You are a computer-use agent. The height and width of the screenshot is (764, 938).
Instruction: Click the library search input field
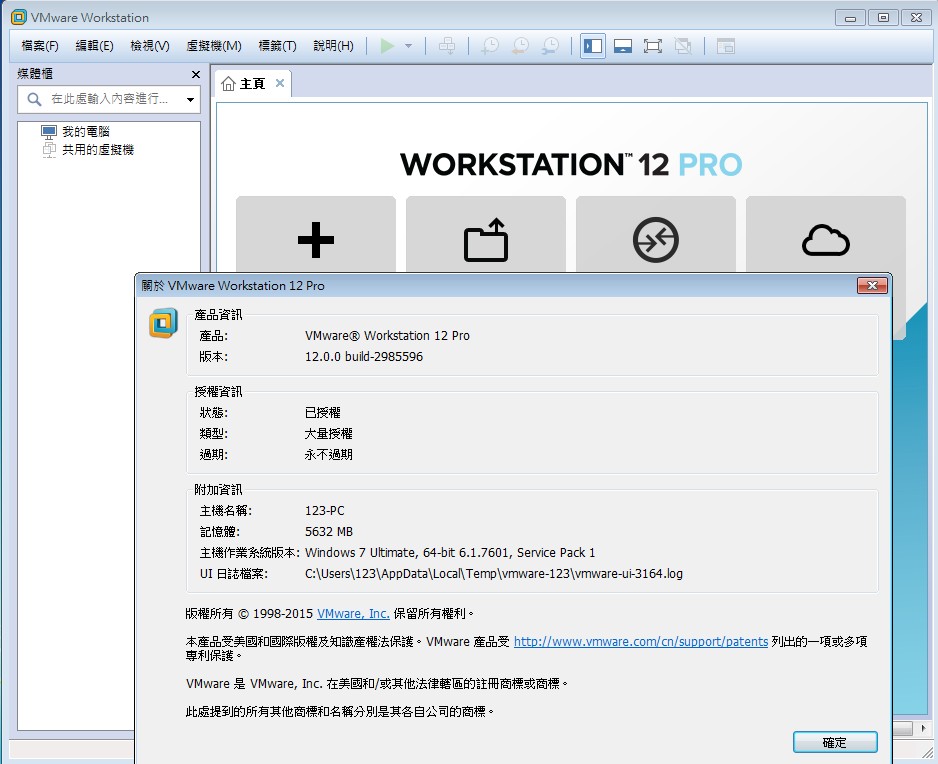point(108,99)
